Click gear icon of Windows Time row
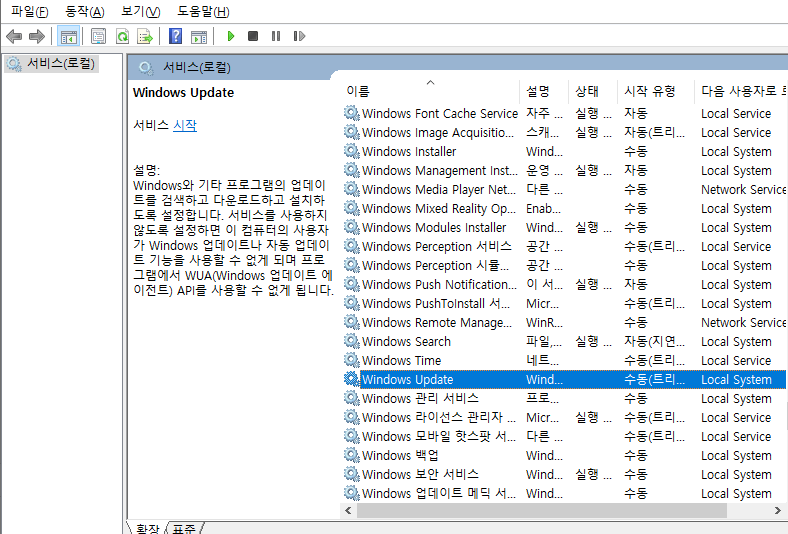Viewport: 788px width, 534px height. (352, 360)
